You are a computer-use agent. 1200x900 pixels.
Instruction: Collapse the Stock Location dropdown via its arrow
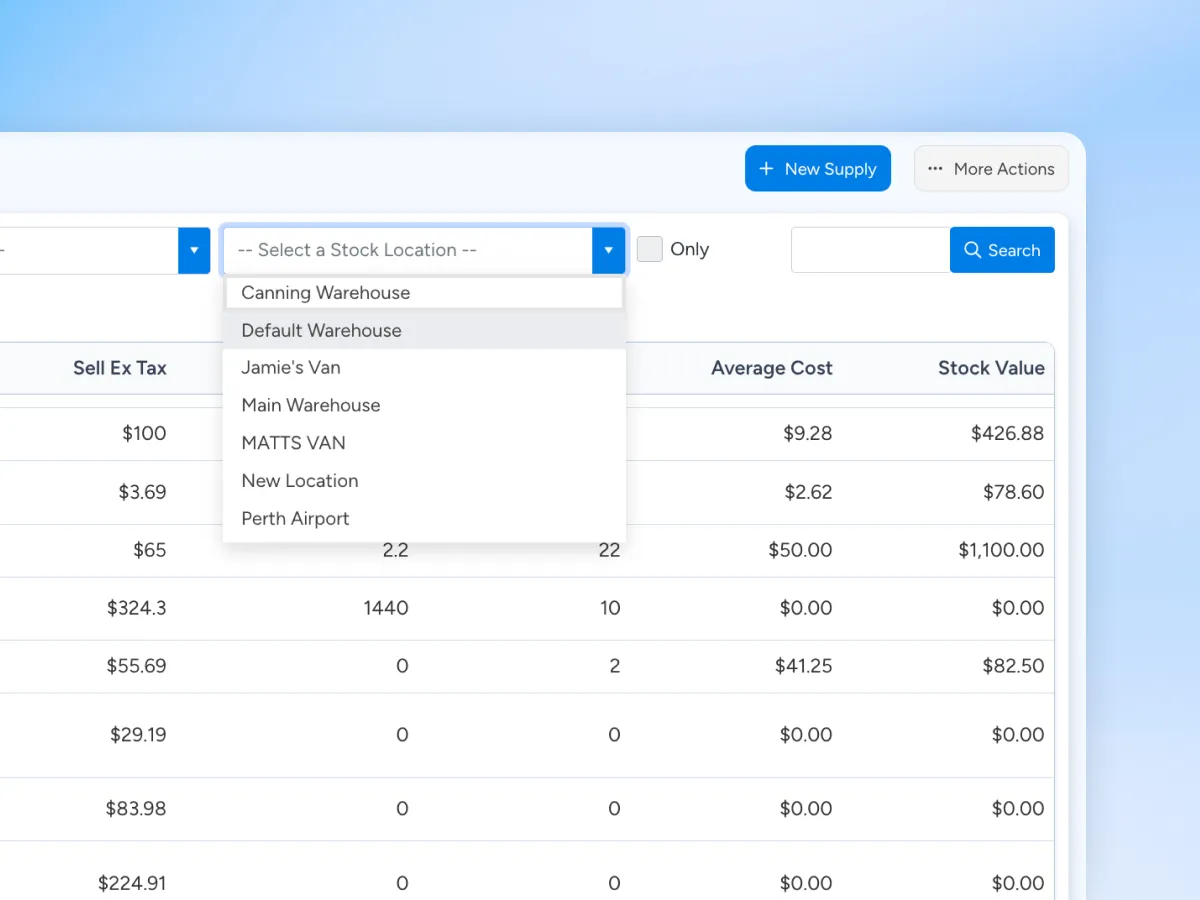(x=608, y=250)
